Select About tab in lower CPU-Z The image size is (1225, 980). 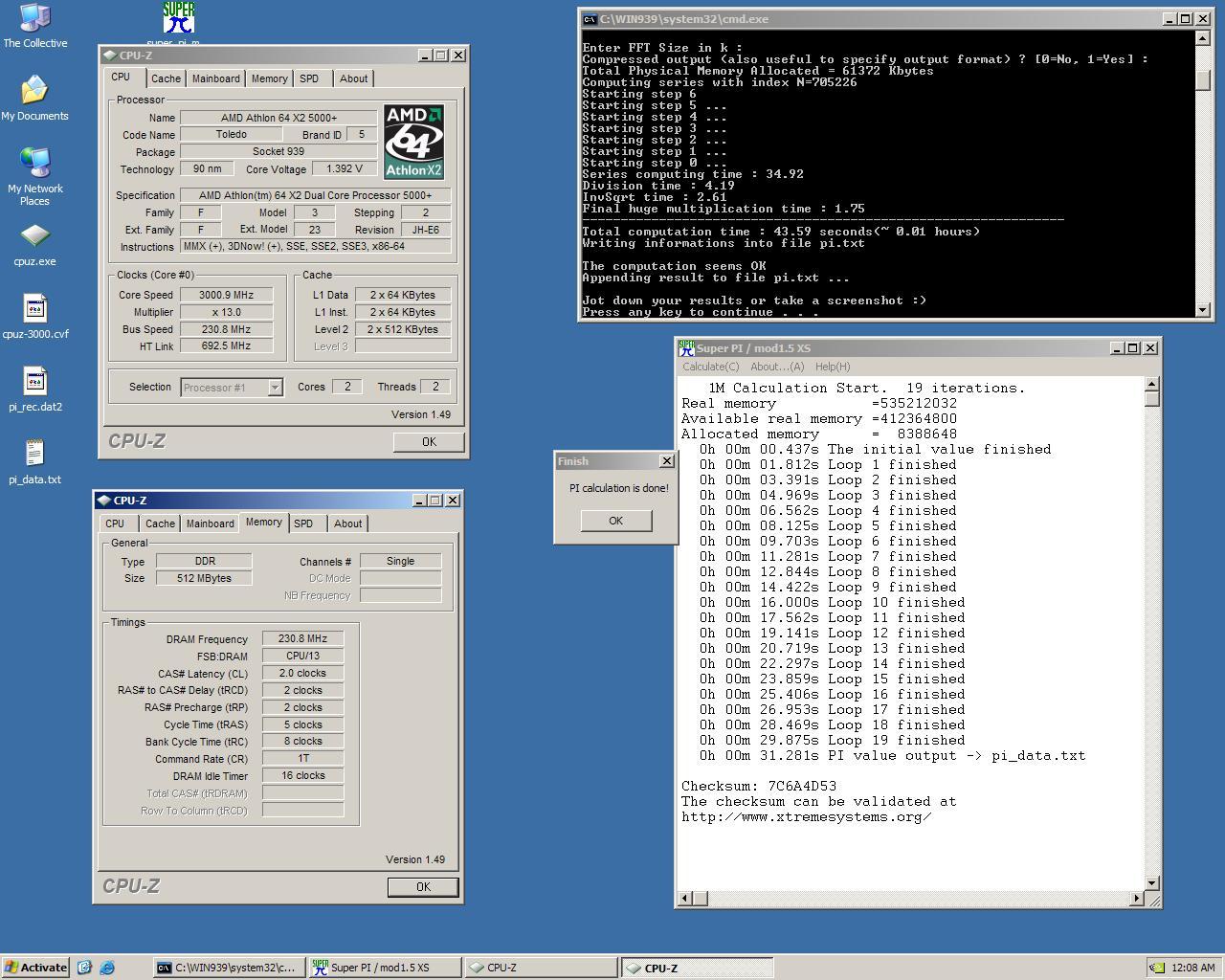pyautogui.click(x=347, y=523)
